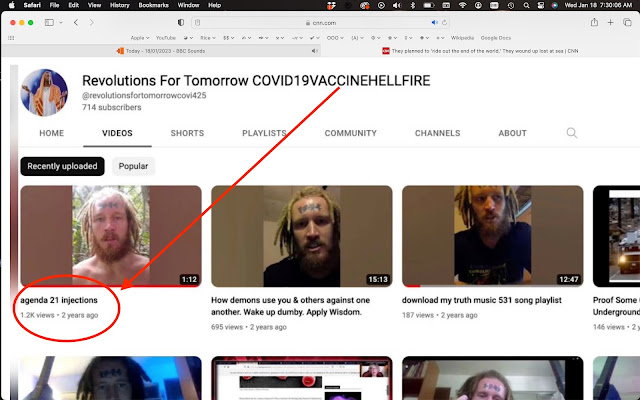Go forward with the forward arrow

tap(91, 22)
